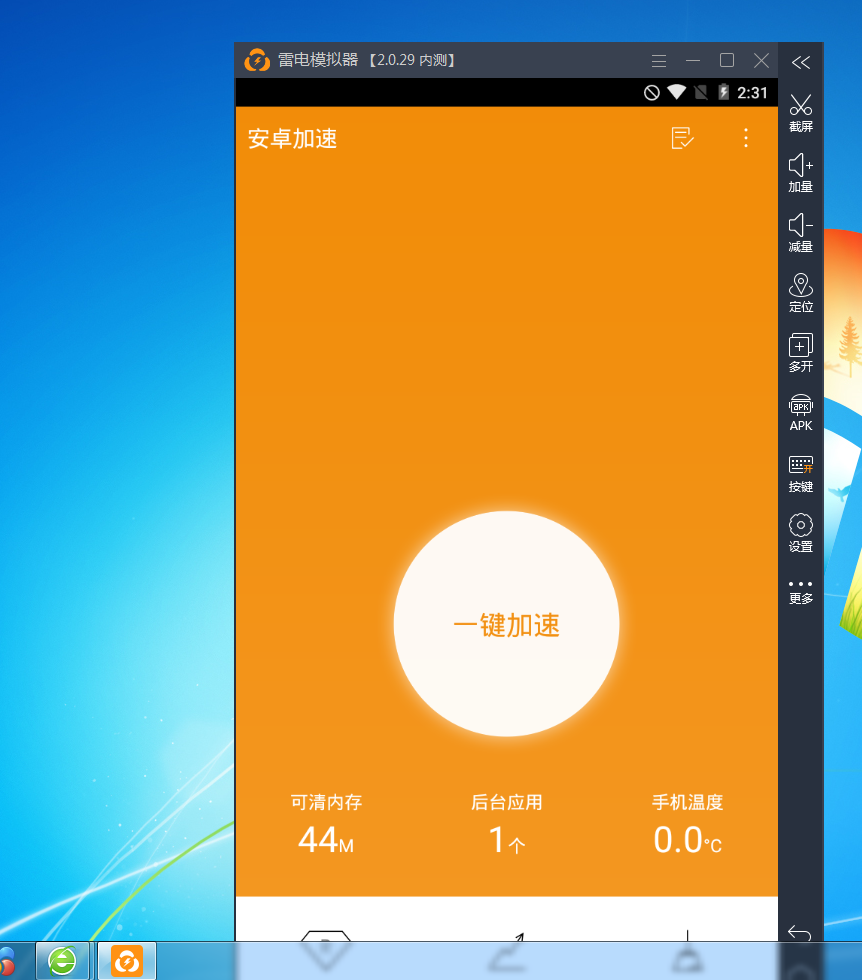Collapse the emulator sidebar with double chevron
The width and height of the screenshot is (862, 980).
(x=800, y=62)
